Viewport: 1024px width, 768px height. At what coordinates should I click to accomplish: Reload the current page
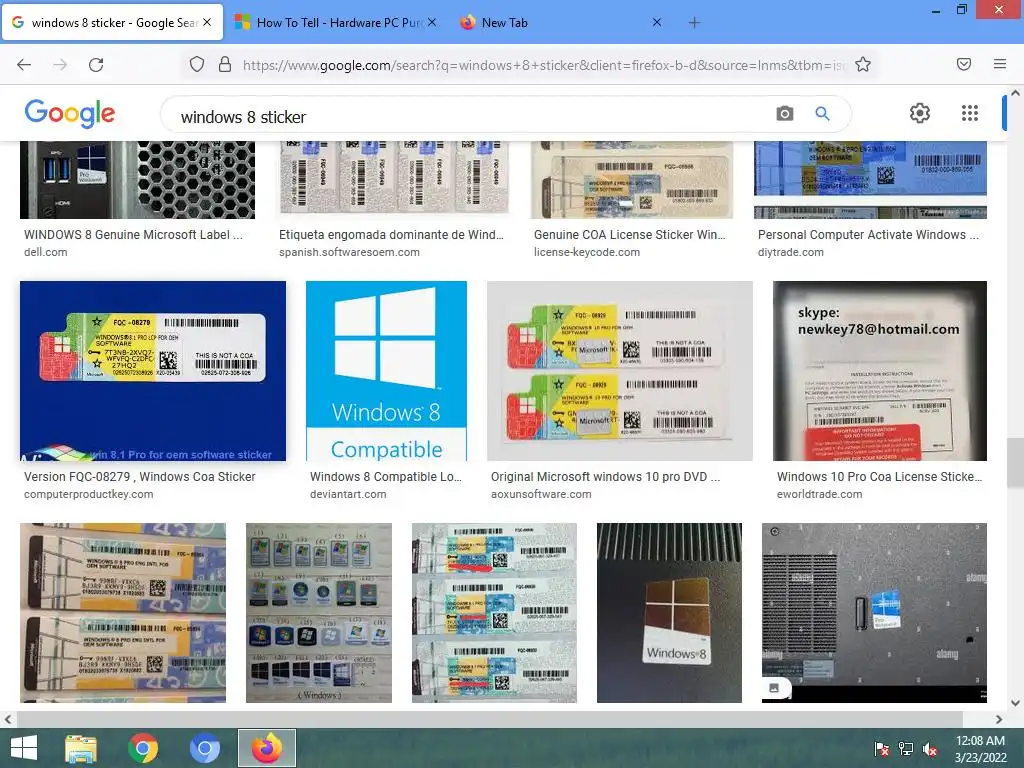[96, 65]
